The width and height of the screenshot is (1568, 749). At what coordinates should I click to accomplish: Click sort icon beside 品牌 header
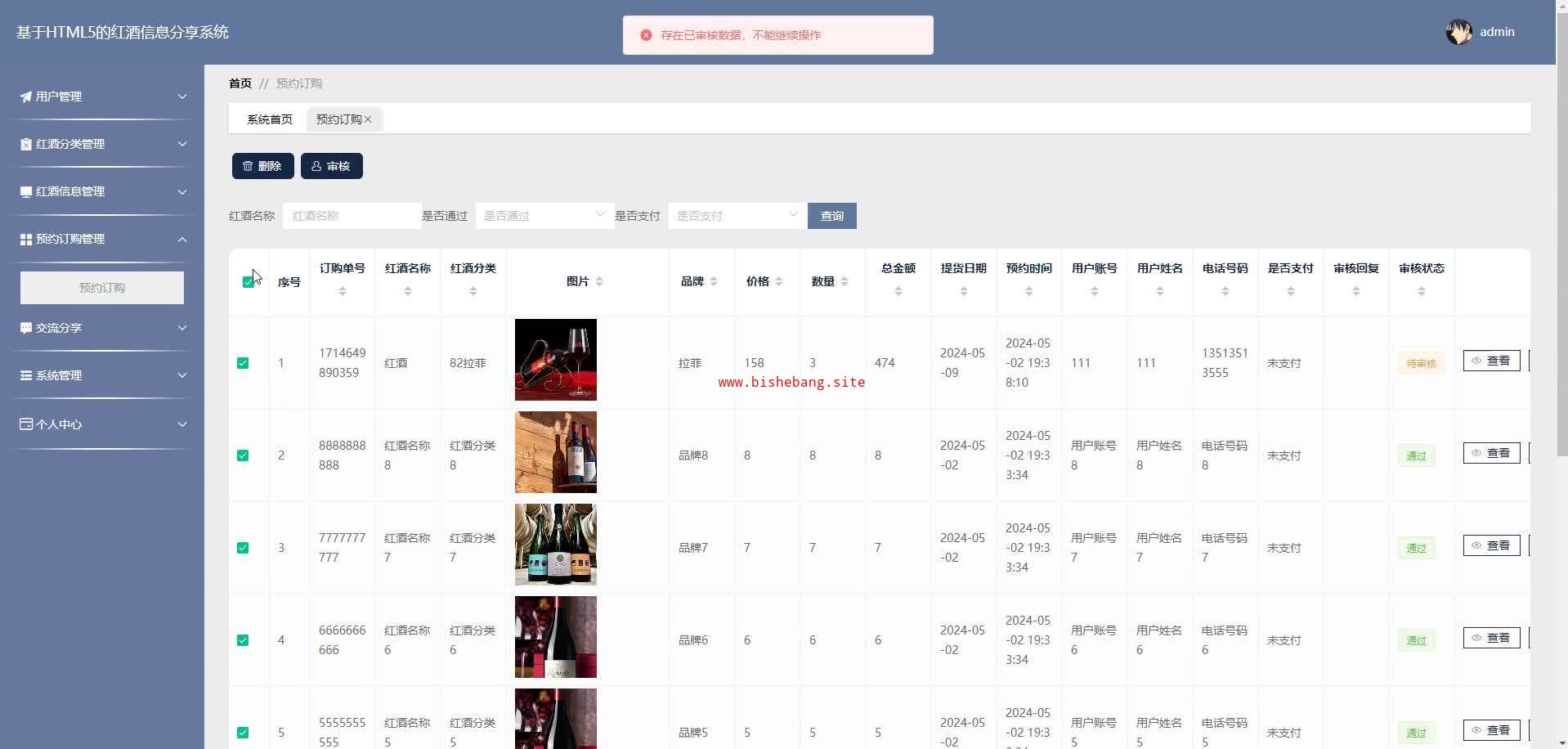coord(714,281)
